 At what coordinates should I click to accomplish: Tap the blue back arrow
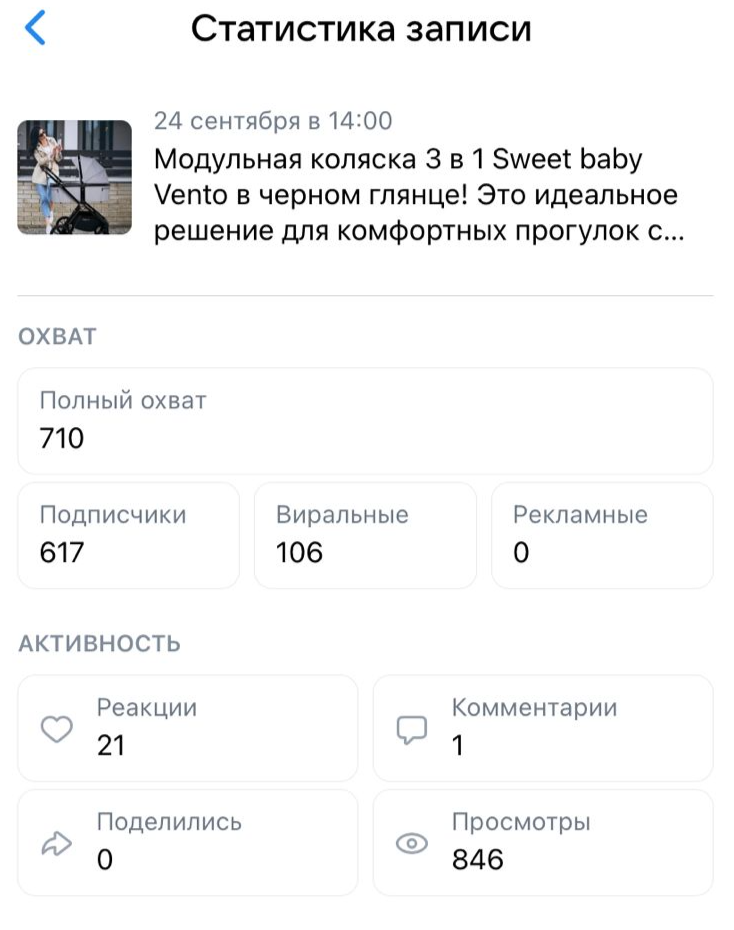click(35, 29)
